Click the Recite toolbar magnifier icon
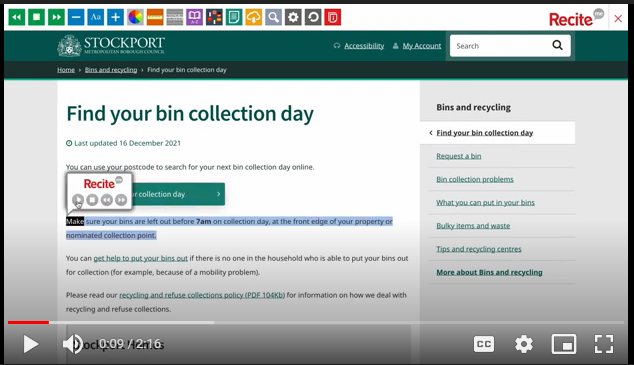This screenshot has width=634, height=365. 273,17
